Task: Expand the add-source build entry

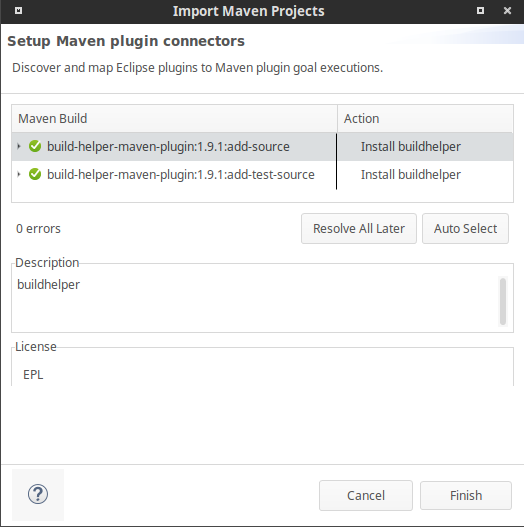Action: (x=19, y=146)
